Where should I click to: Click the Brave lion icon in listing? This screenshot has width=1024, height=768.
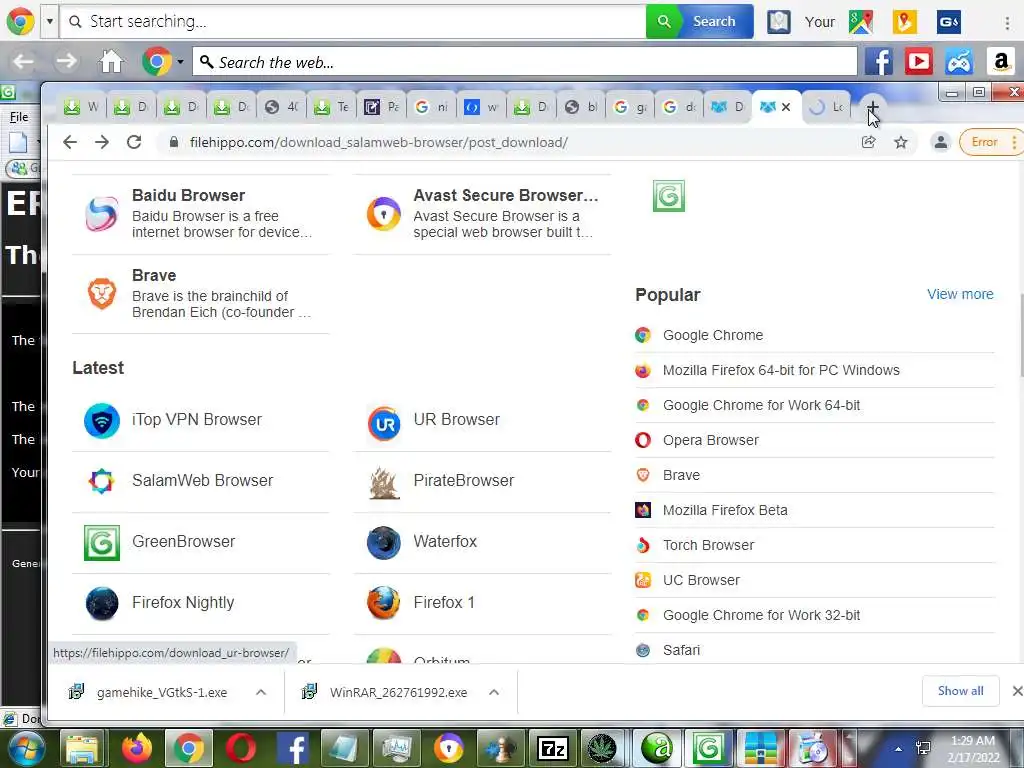point(102,293)
